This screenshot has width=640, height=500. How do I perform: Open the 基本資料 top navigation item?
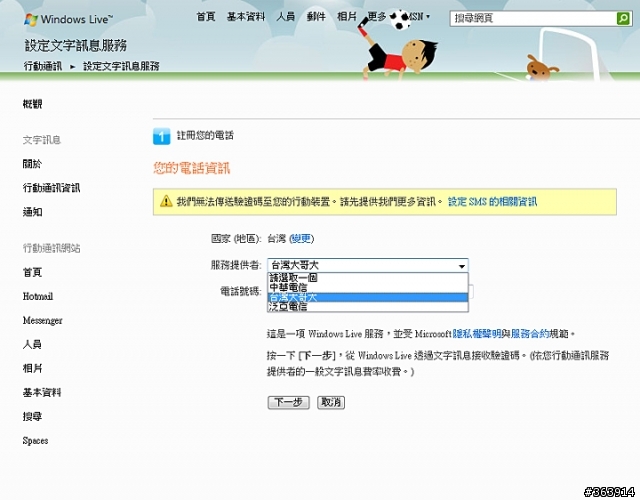coord(246,17)
